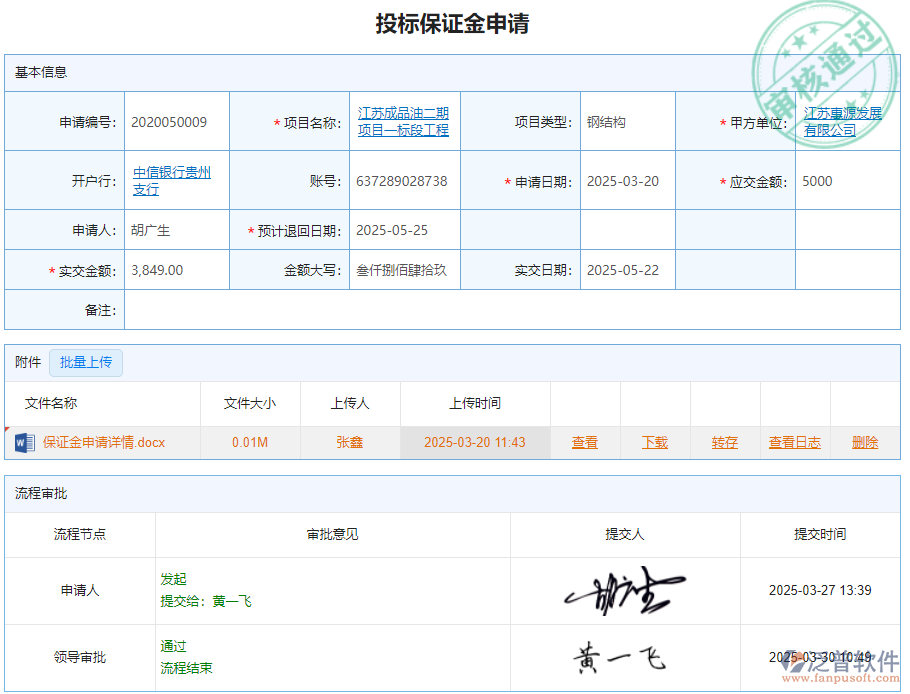
Task: Click 转存 to save the attachment elsewhere
Action: point(723,442)
